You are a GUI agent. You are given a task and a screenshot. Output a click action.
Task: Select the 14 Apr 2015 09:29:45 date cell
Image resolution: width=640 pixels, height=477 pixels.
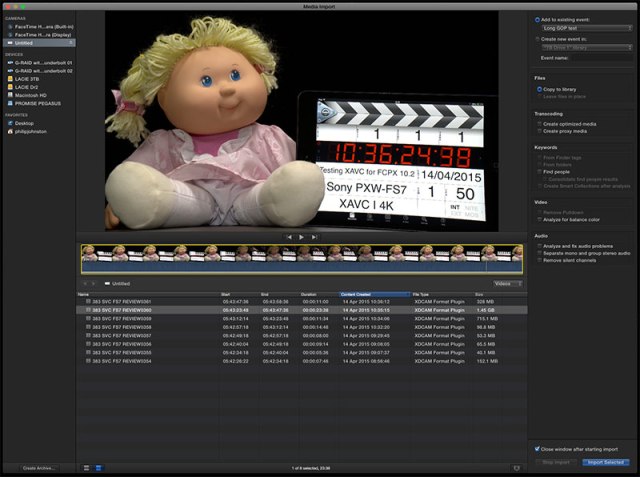[366, 336]
